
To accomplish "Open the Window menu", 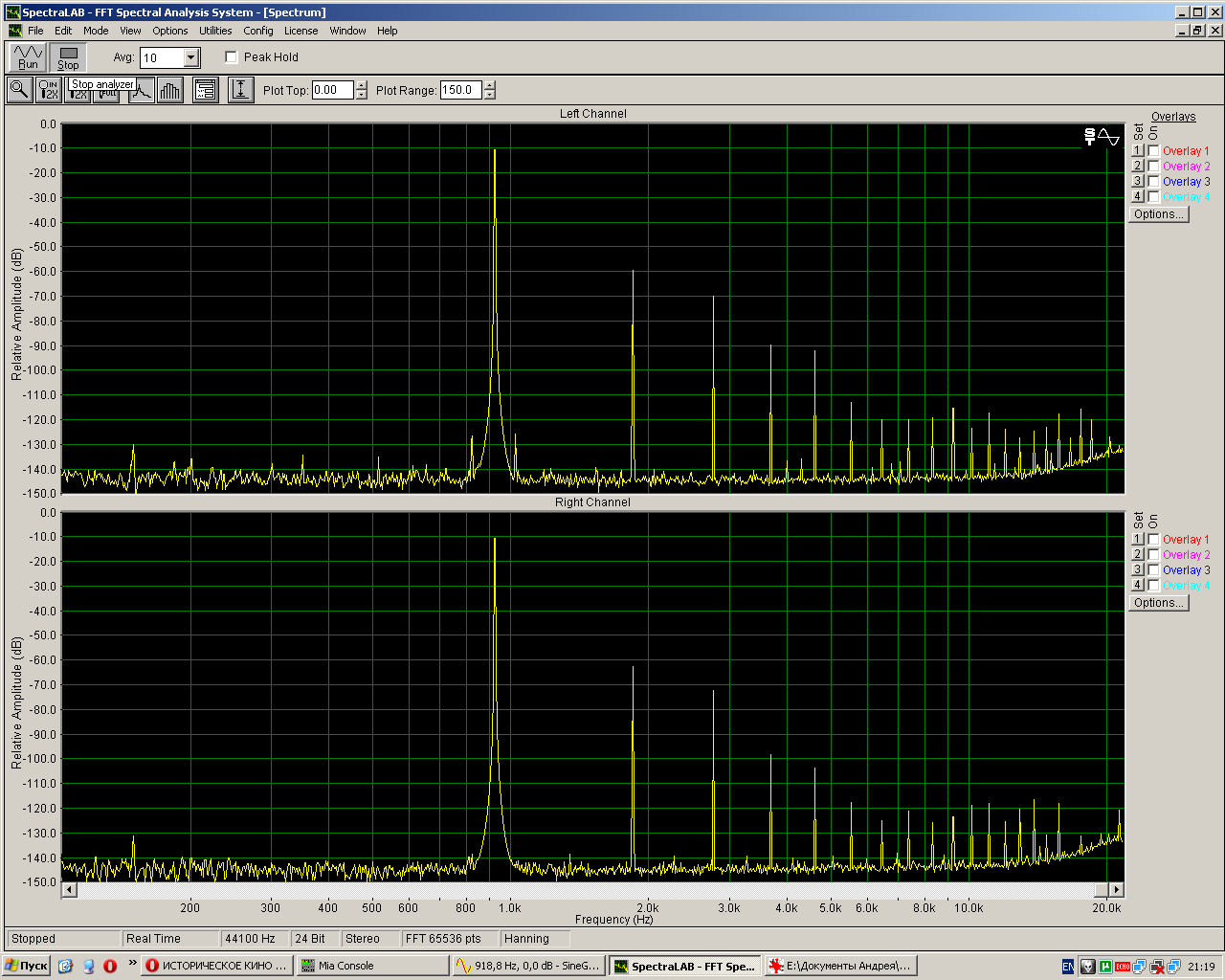I will [x=347, y=31].
